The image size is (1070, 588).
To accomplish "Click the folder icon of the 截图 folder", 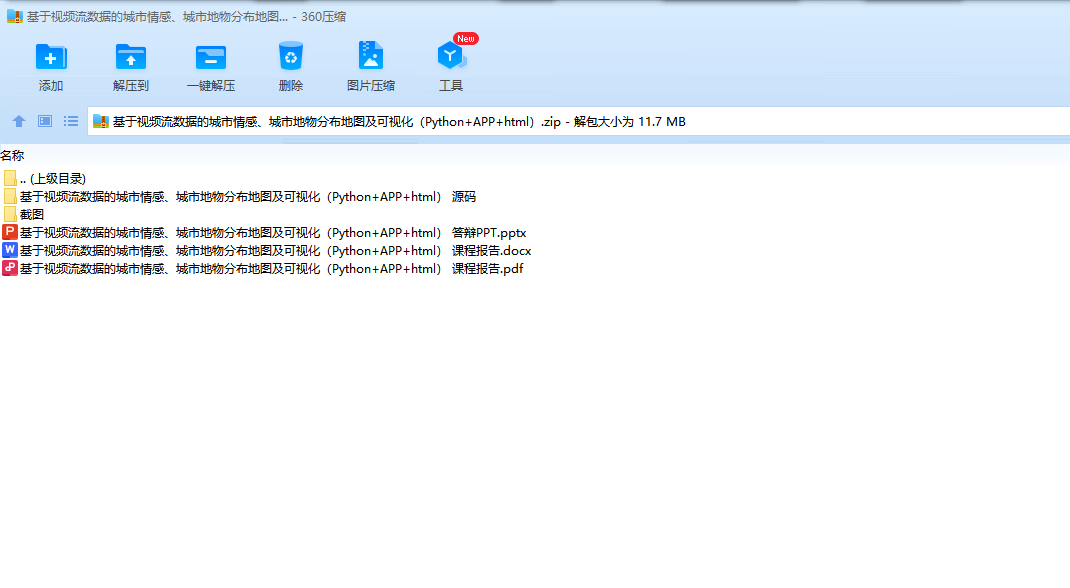I will 10,214.
